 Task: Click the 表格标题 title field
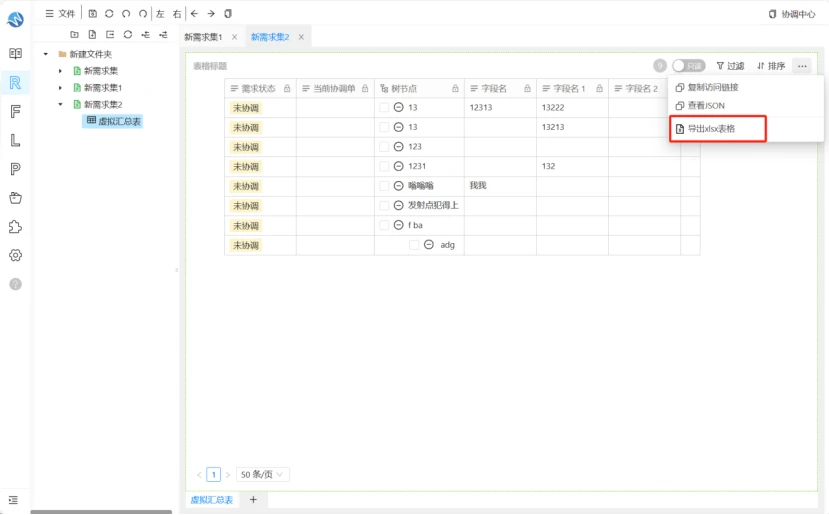point(210,66)
